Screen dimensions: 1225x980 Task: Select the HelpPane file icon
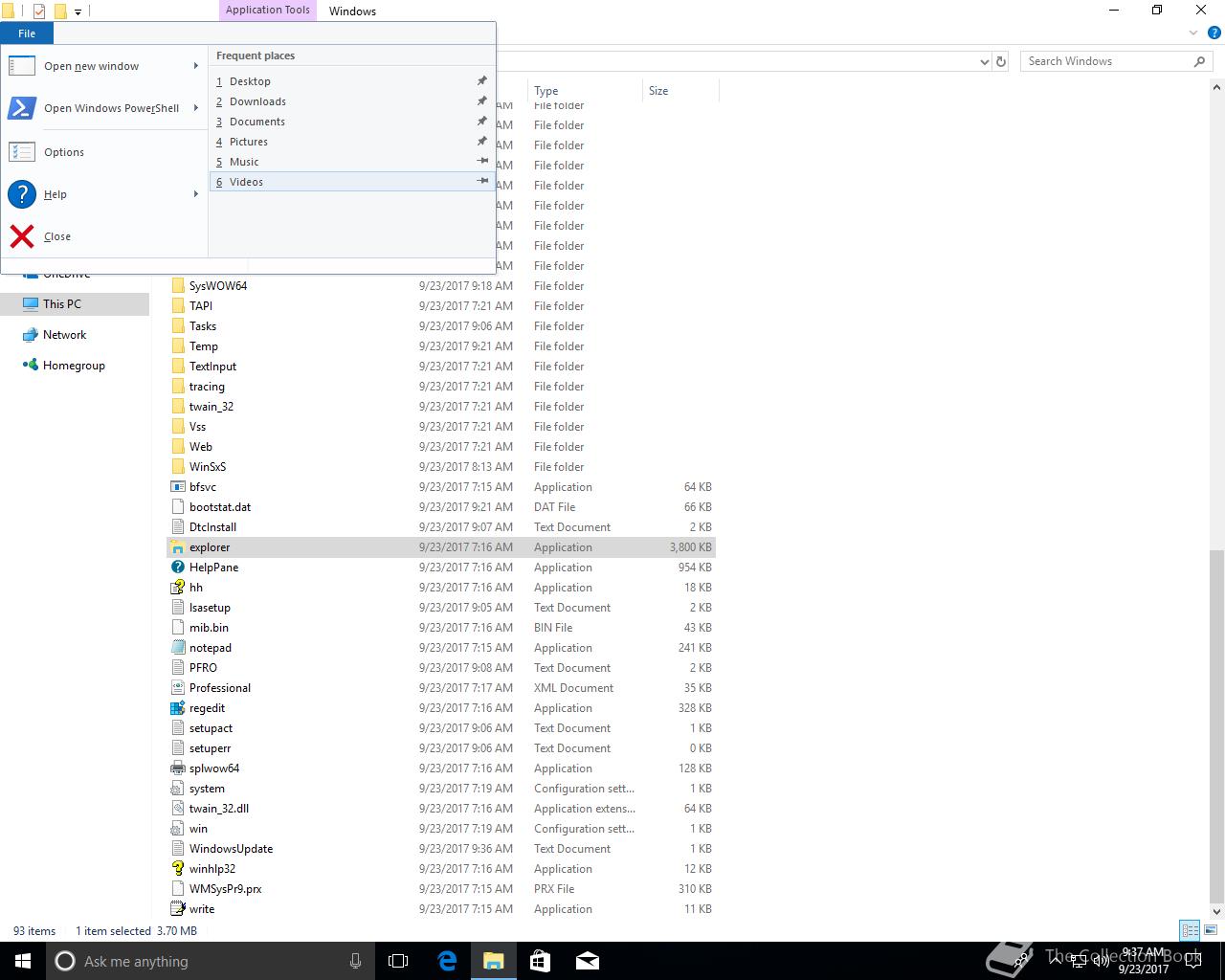177,568
